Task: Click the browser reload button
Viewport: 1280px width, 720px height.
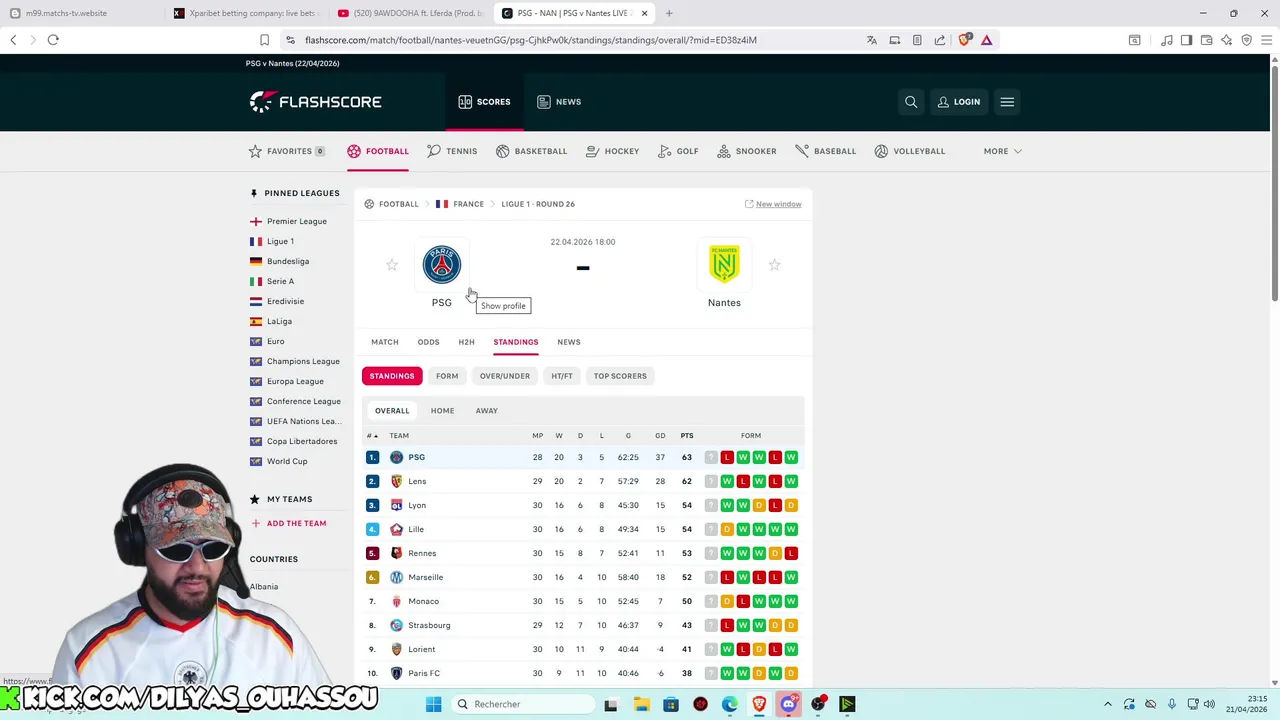Action: (53, 40)
